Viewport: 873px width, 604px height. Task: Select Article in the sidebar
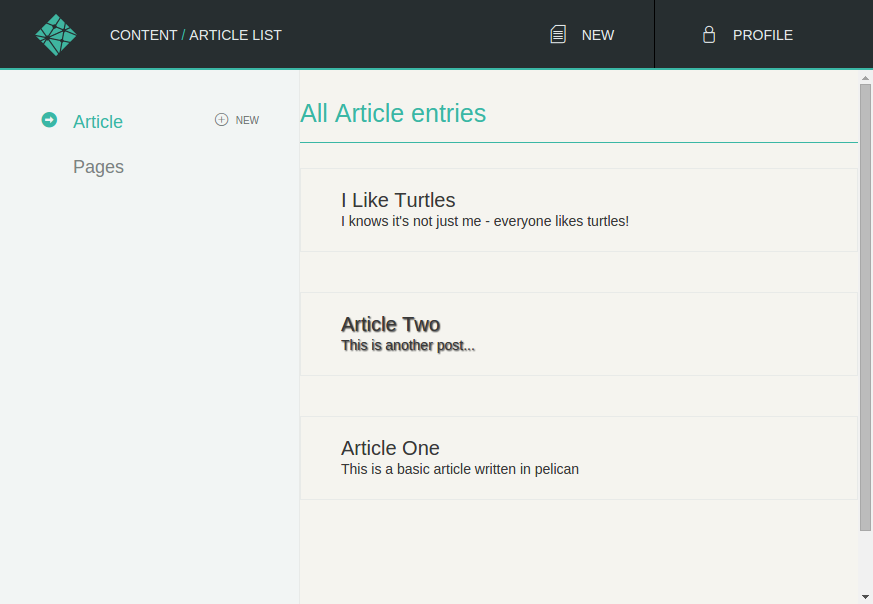click(98, 121)
